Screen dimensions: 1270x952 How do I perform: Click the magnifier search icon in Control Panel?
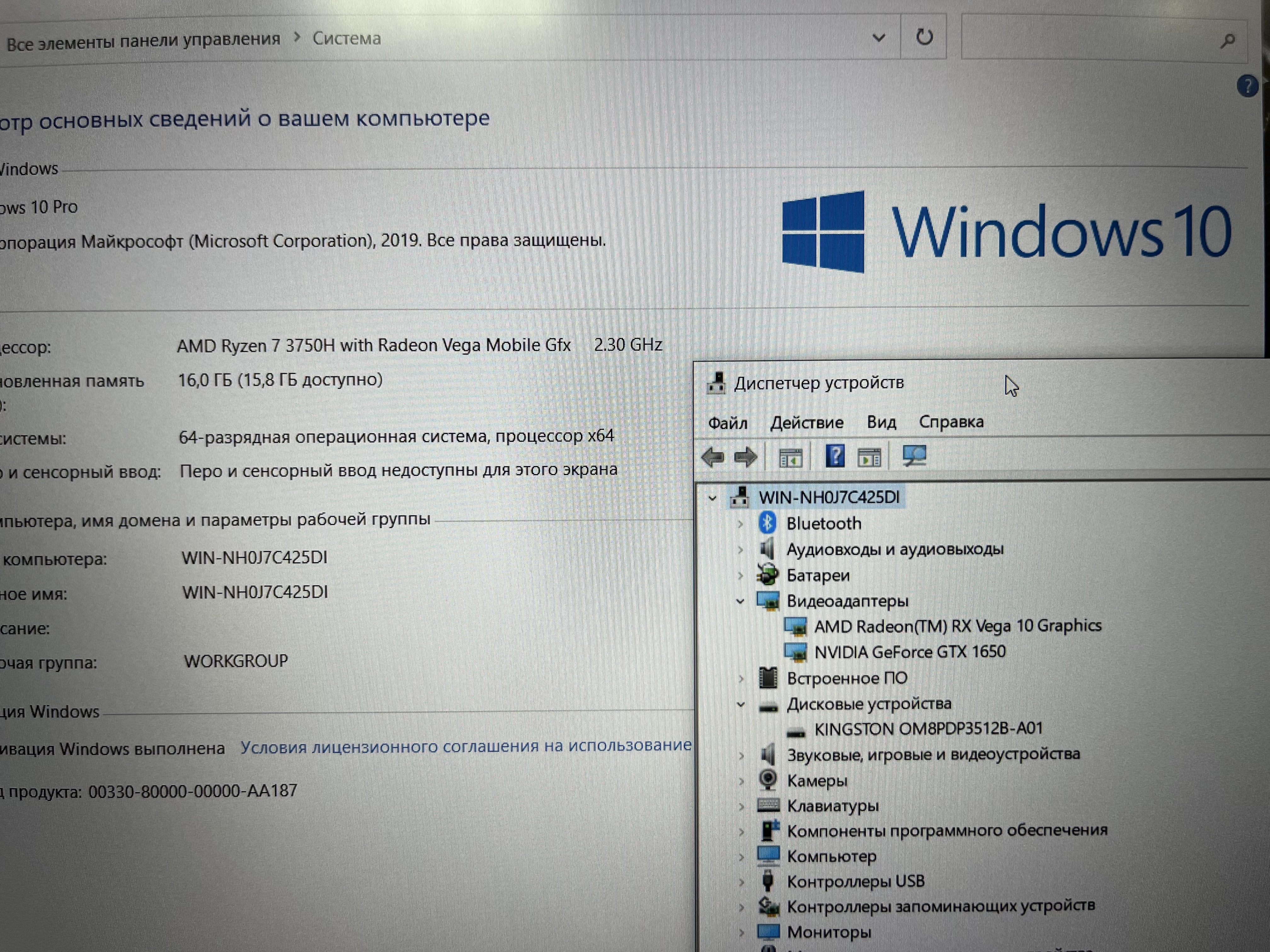pyautogui.click(x=1227, y=40)
